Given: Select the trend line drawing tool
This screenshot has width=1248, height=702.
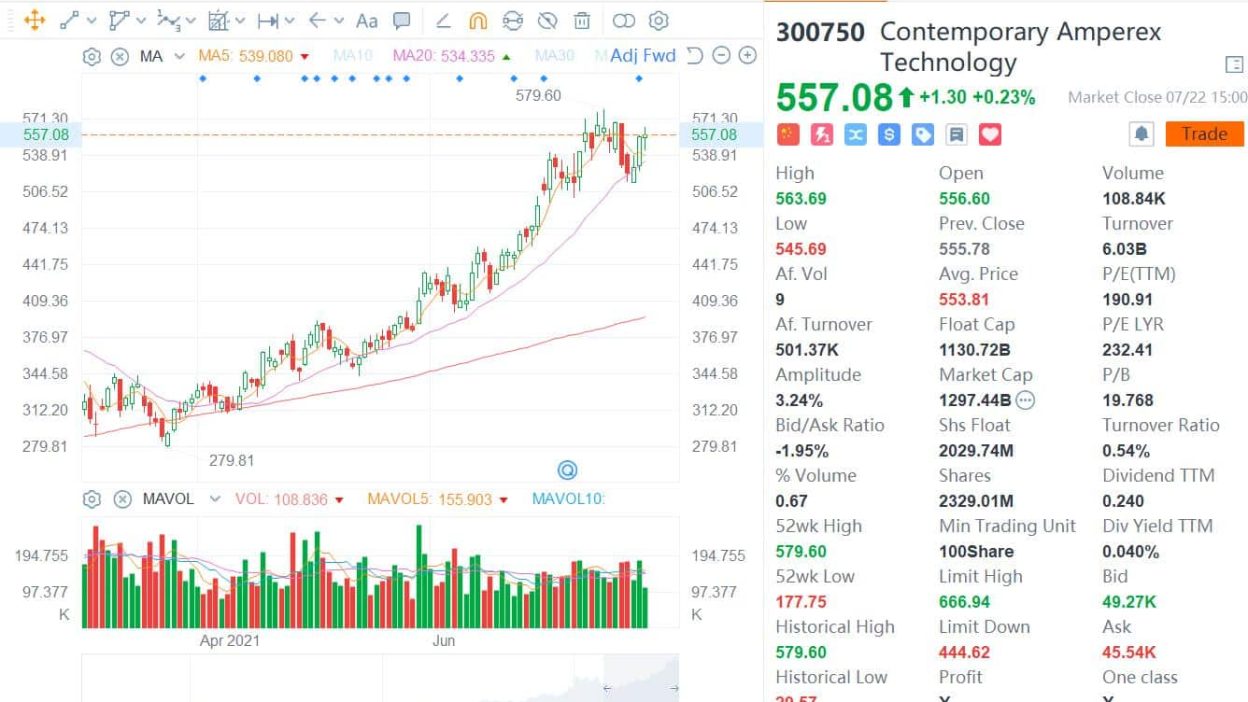Looking at the screenshot, I should [x=69, y=20].
